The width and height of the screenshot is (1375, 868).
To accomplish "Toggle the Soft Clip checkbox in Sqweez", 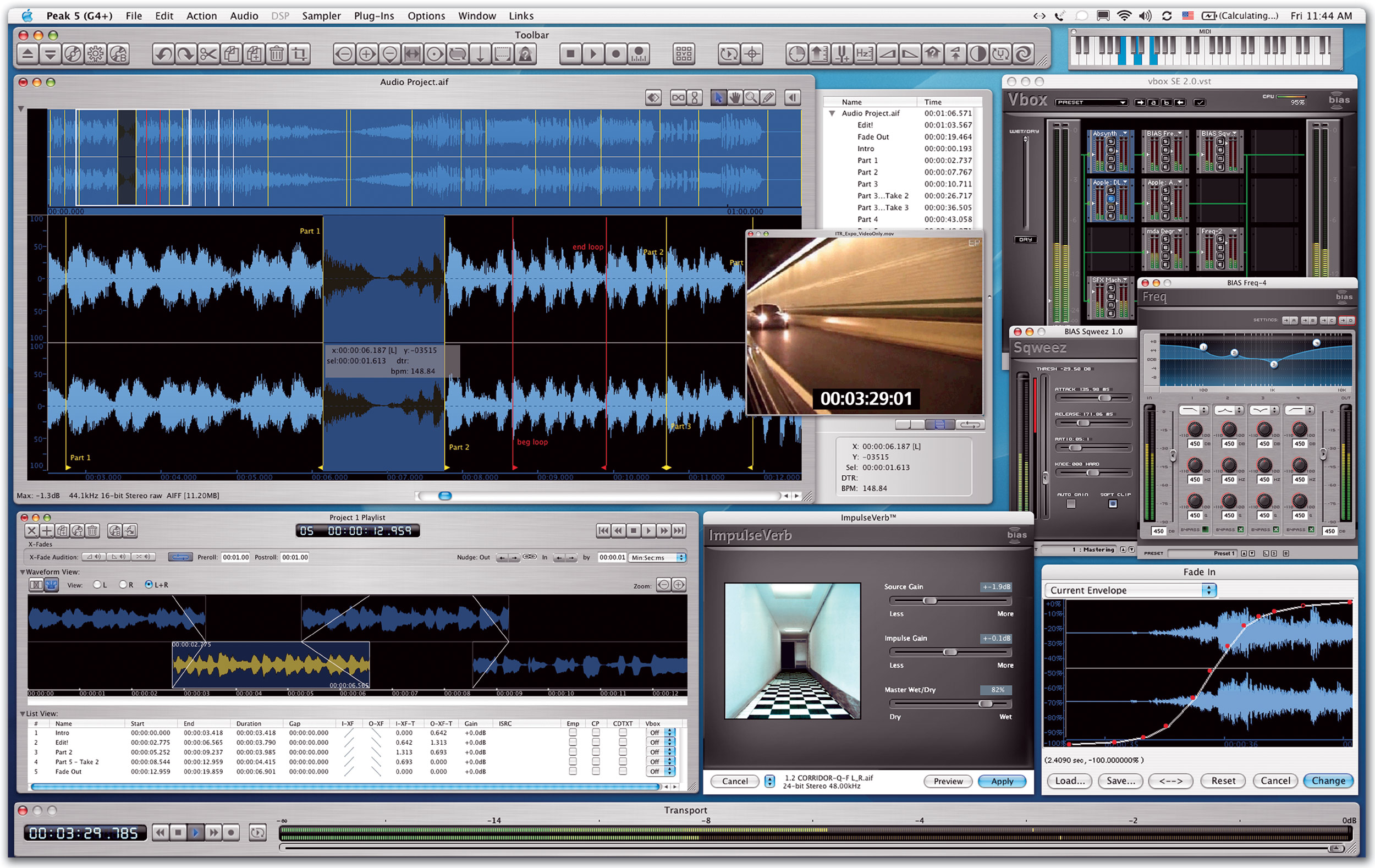I will coord(1113,504).
